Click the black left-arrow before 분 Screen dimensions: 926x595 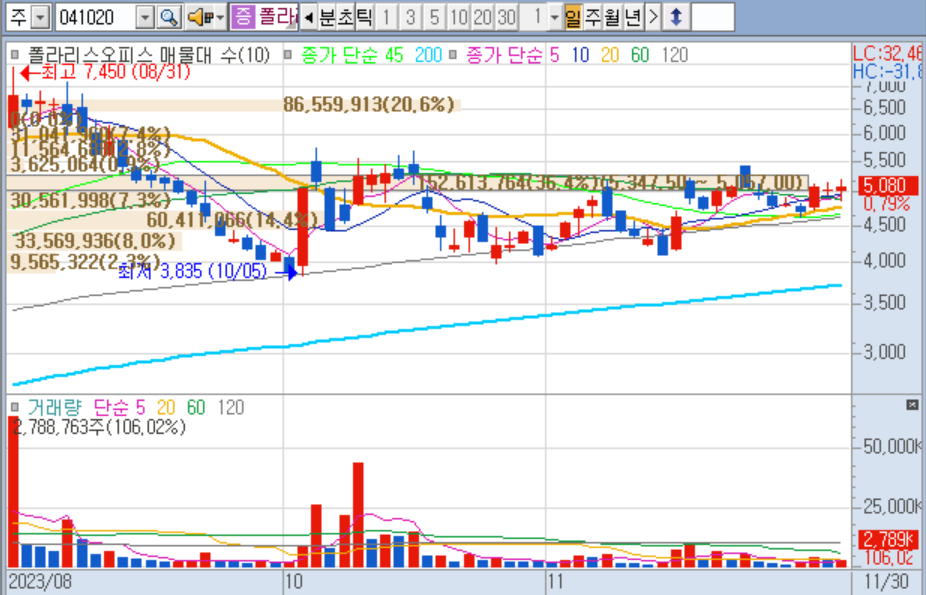[308, 17]
